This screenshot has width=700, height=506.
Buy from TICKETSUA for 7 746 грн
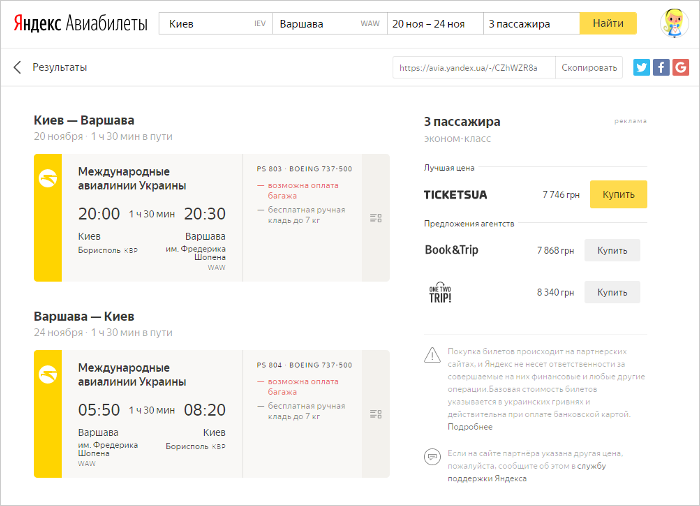tap(618, 194)
